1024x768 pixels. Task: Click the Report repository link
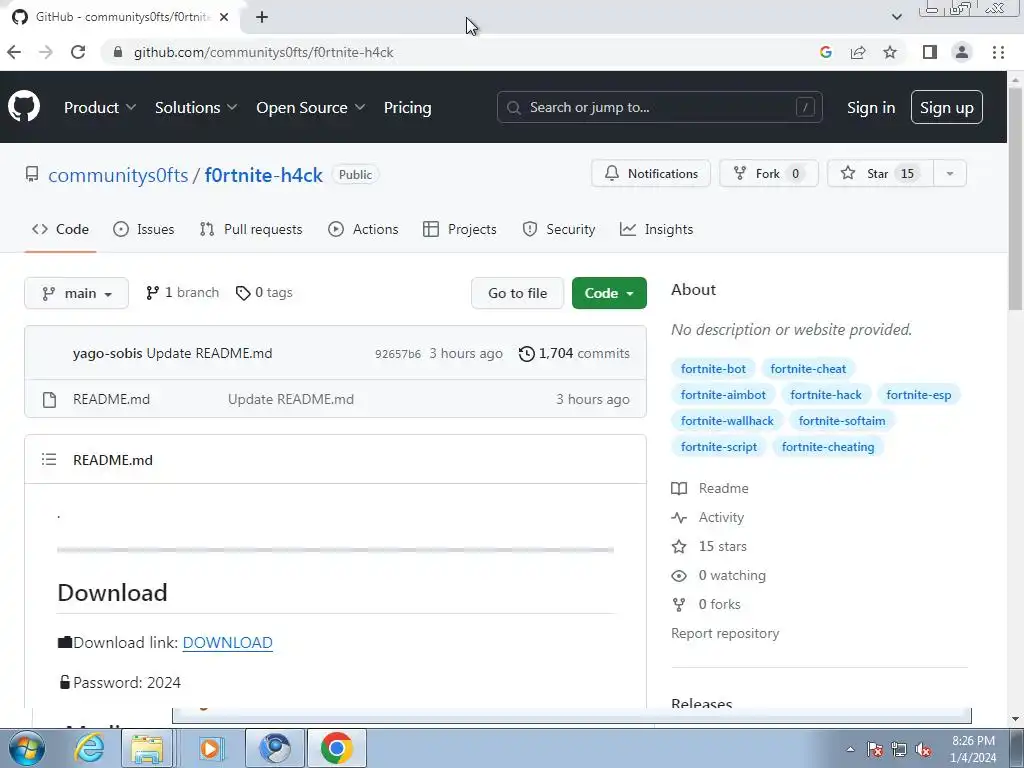click(725, 633)
